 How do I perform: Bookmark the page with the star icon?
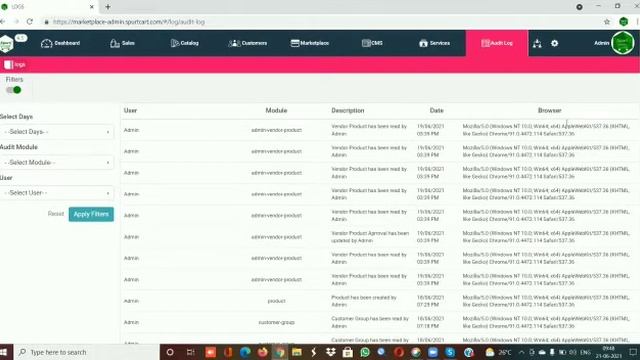tap(607, 22)
